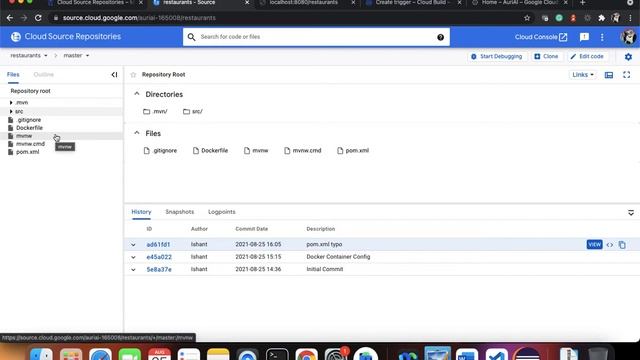Click browser back arrow
Screen dimensions: 640x360
click(9, 18)
